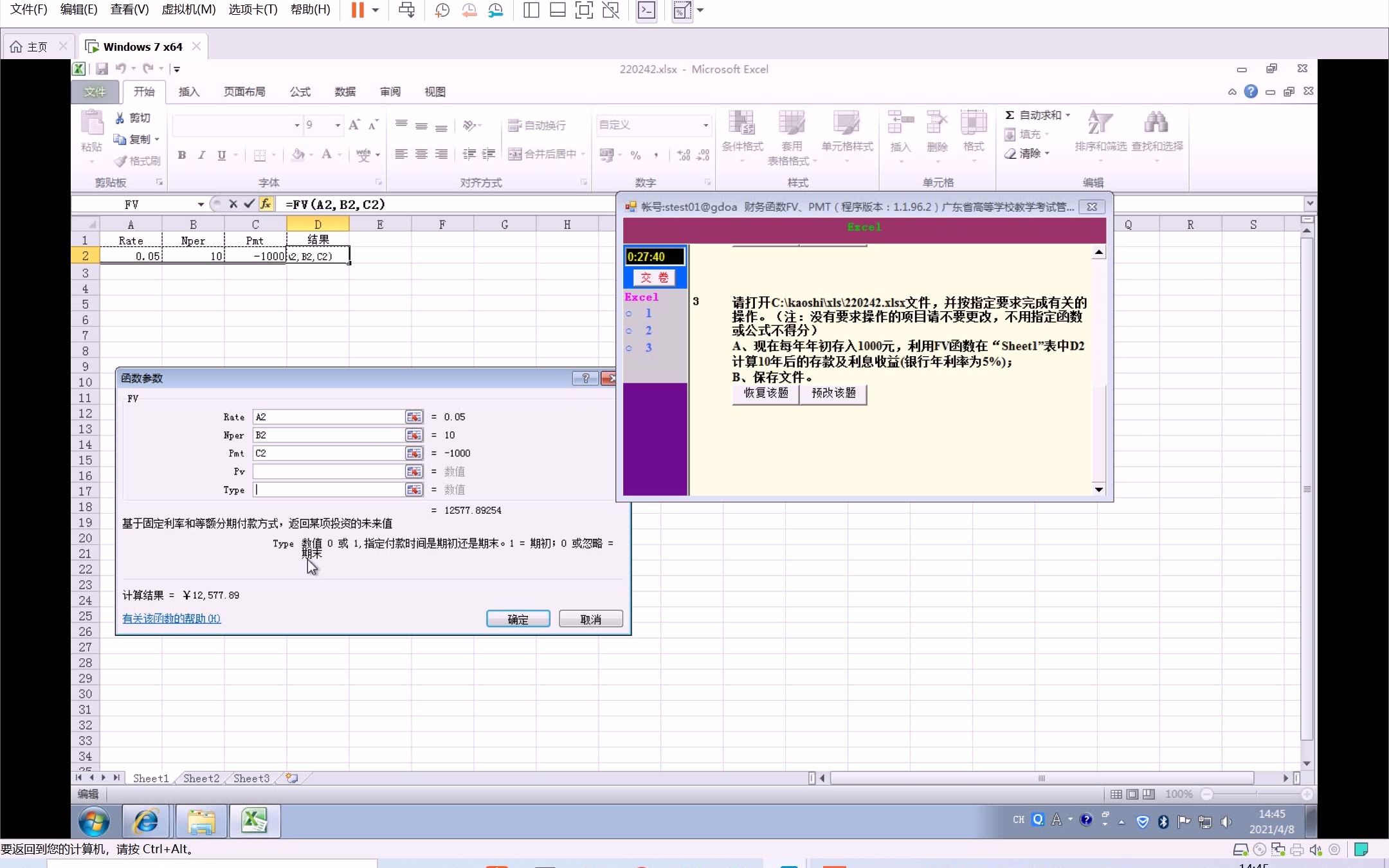Click the Insert Function fx icon
Viewport: 1389px width, 868px height.
266,204
